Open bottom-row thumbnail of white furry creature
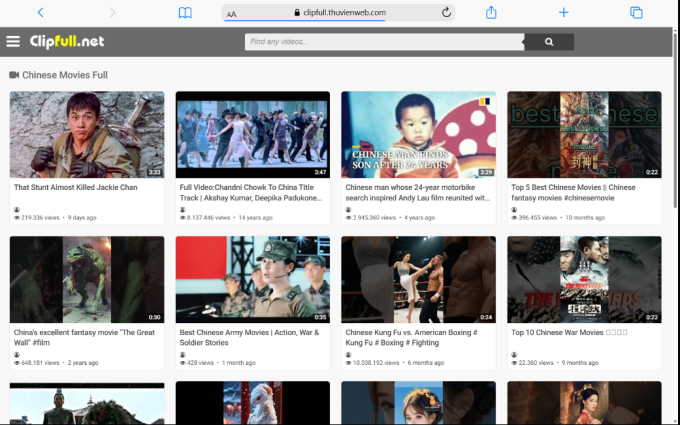 coord(253,402)
